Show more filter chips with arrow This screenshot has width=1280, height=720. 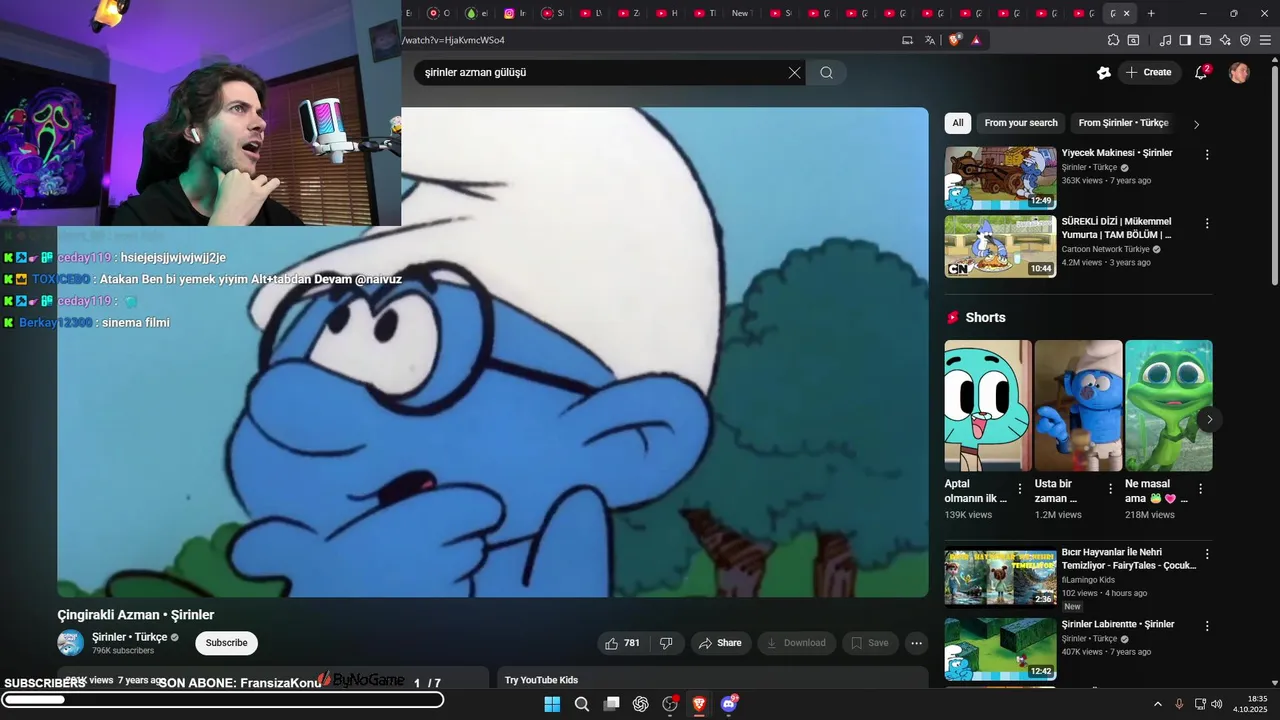tap(1196, 124)
